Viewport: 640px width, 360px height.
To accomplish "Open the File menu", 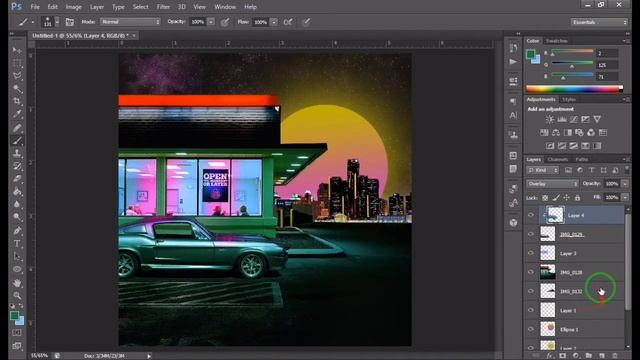I will 35,7.
